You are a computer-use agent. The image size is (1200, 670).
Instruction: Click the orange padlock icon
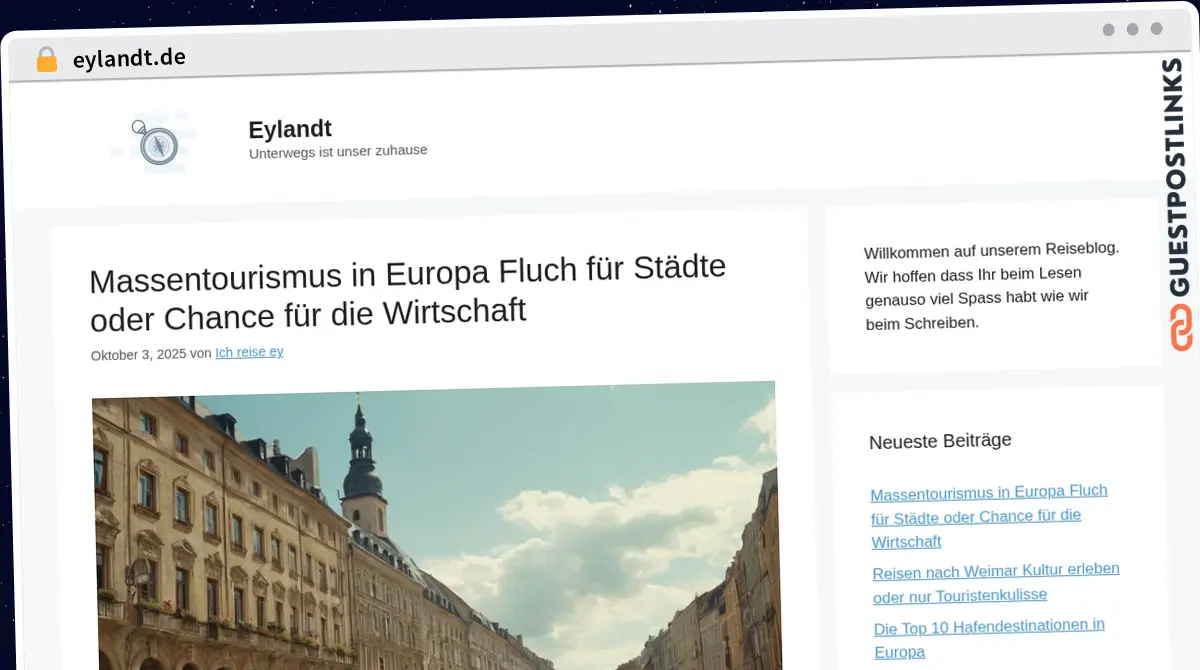click(46, 59)
